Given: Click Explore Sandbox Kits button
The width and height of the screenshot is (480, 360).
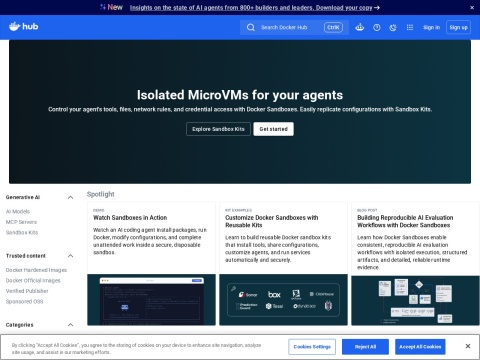Looking at the screenshot, I should (218, 129).
